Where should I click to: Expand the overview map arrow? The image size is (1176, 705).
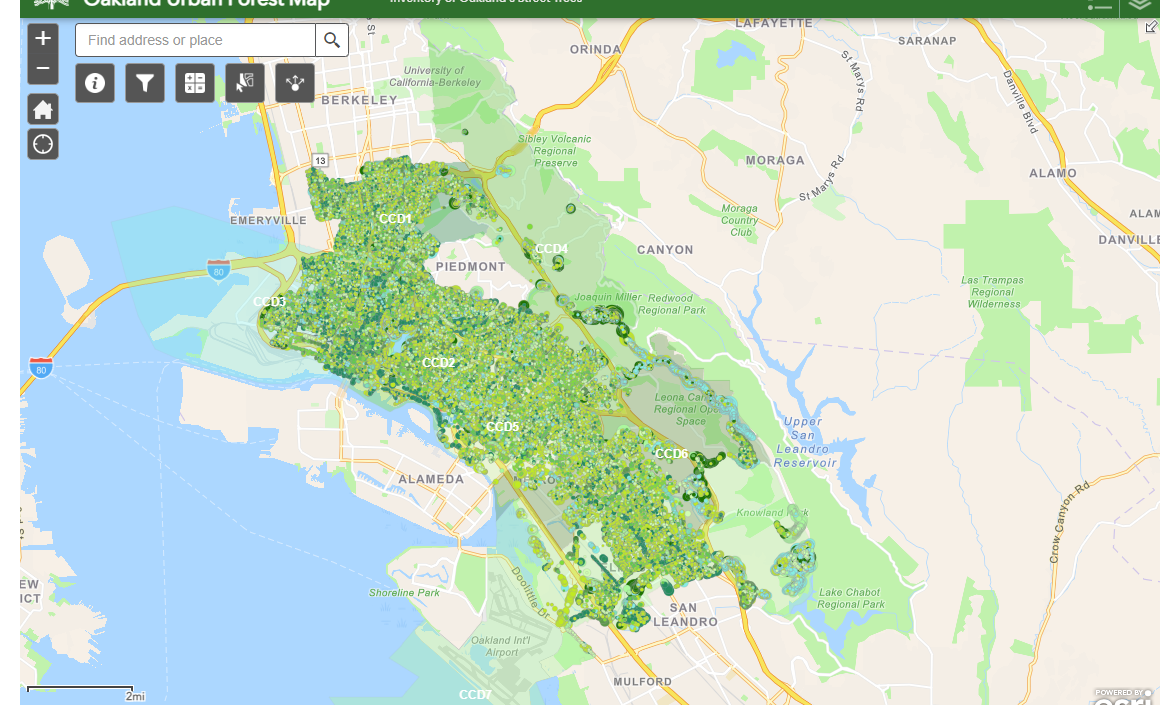pos(1151,27)
